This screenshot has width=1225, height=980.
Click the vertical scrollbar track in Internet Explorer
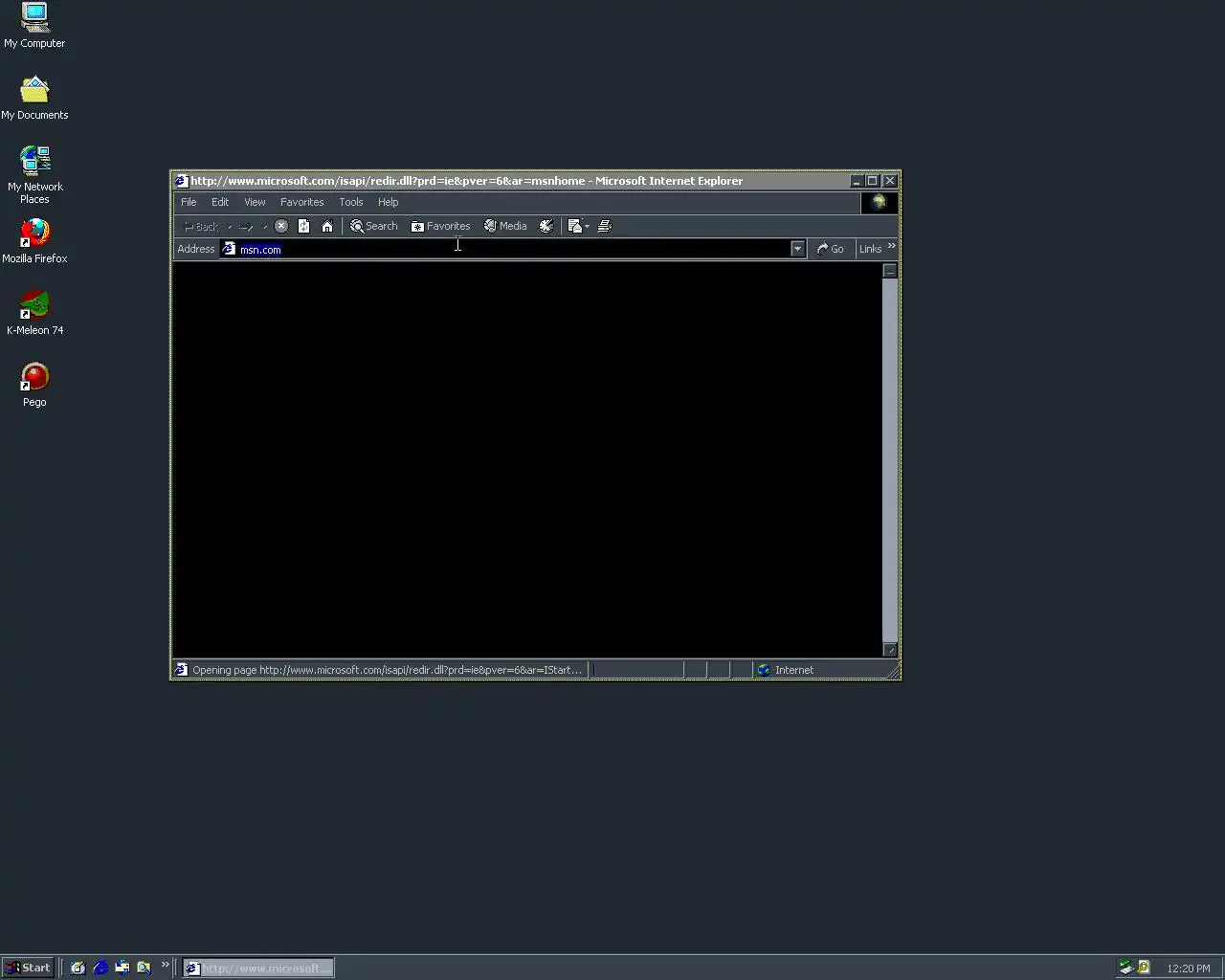(x=890, y=459)
